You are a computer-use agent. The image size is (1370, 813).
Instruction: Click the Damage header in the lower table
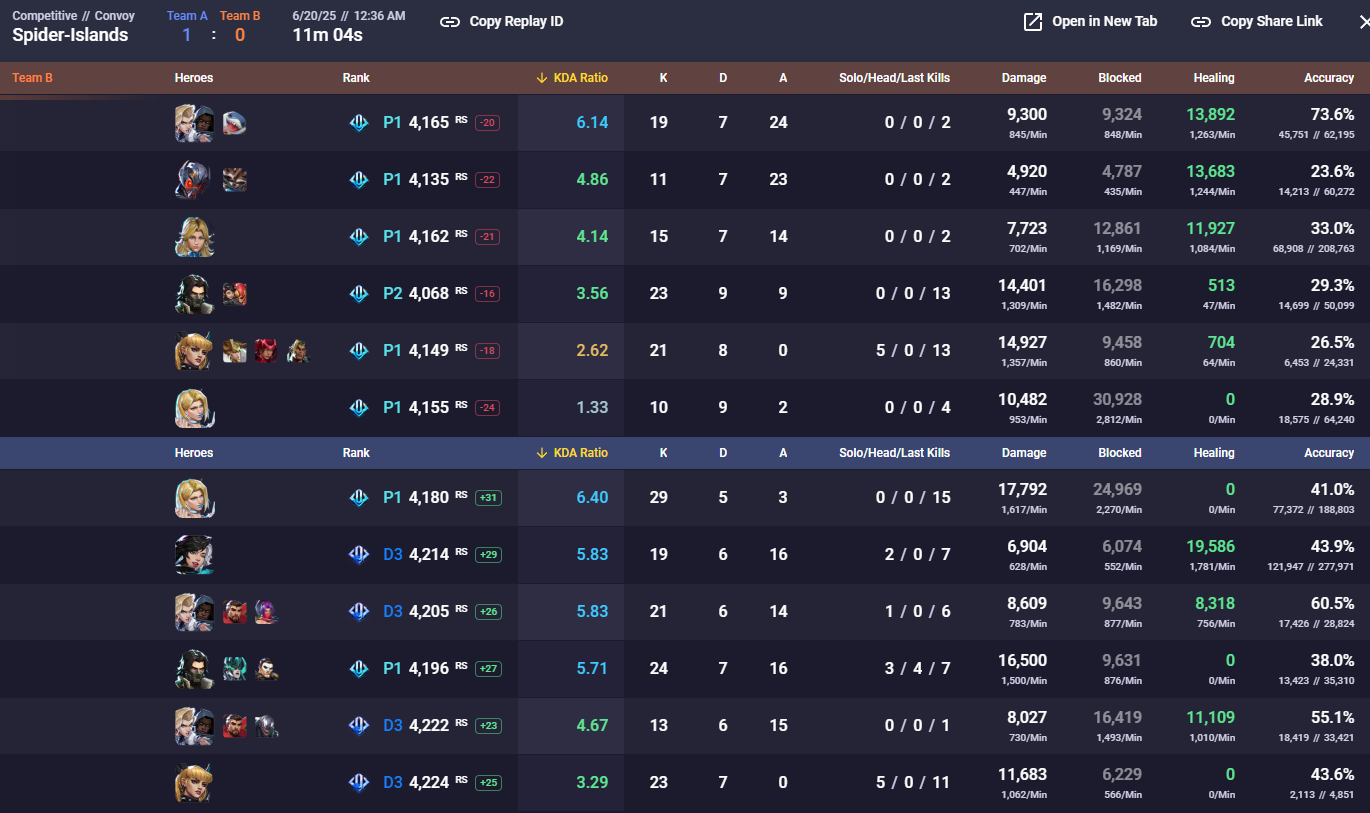click(1024, 453)
